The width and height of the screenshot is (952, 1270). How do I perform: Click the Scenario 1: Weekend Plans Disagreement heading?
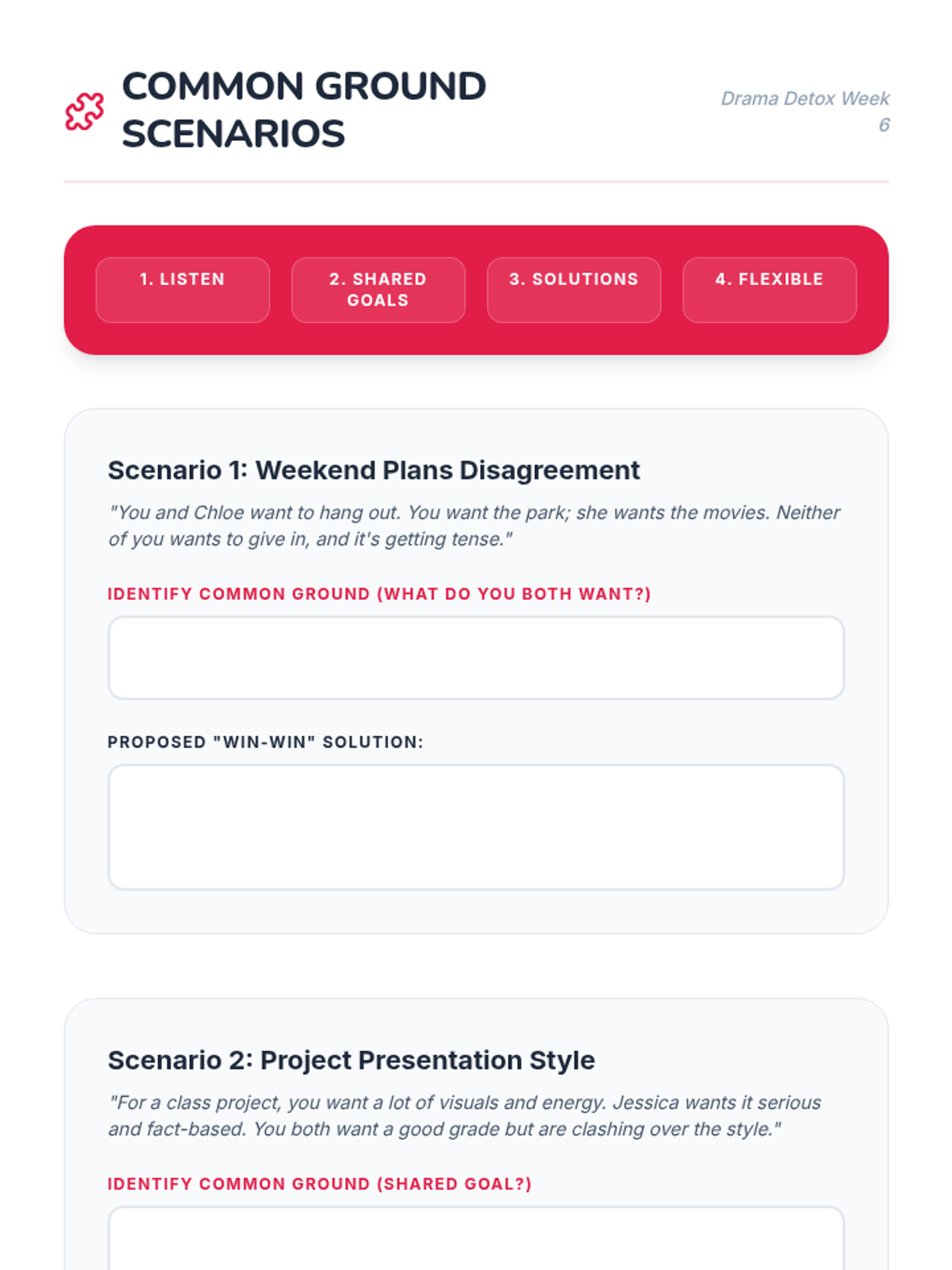pyautogui.click(x=374, y=470)
